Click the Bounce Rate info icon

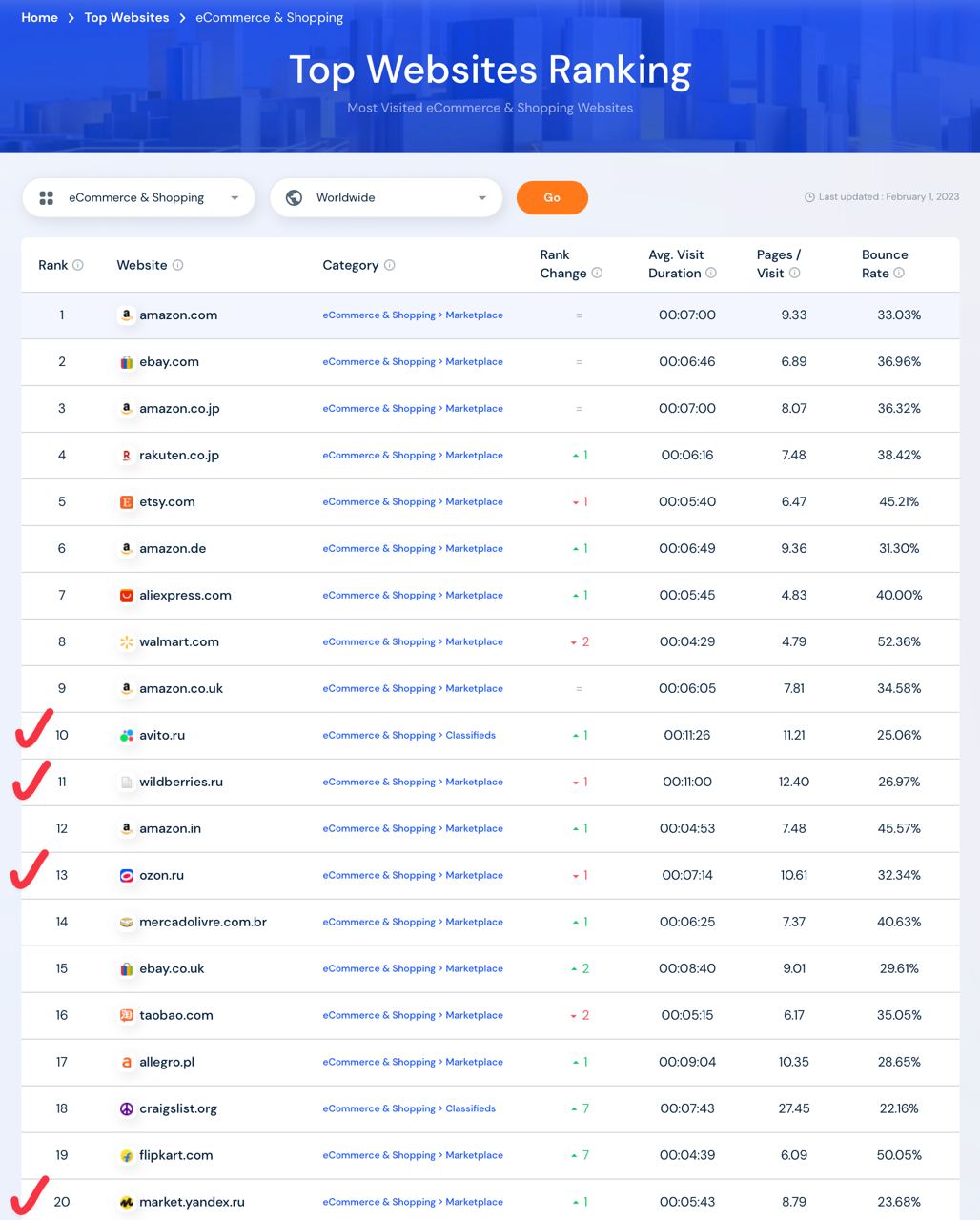pos(899,273)
